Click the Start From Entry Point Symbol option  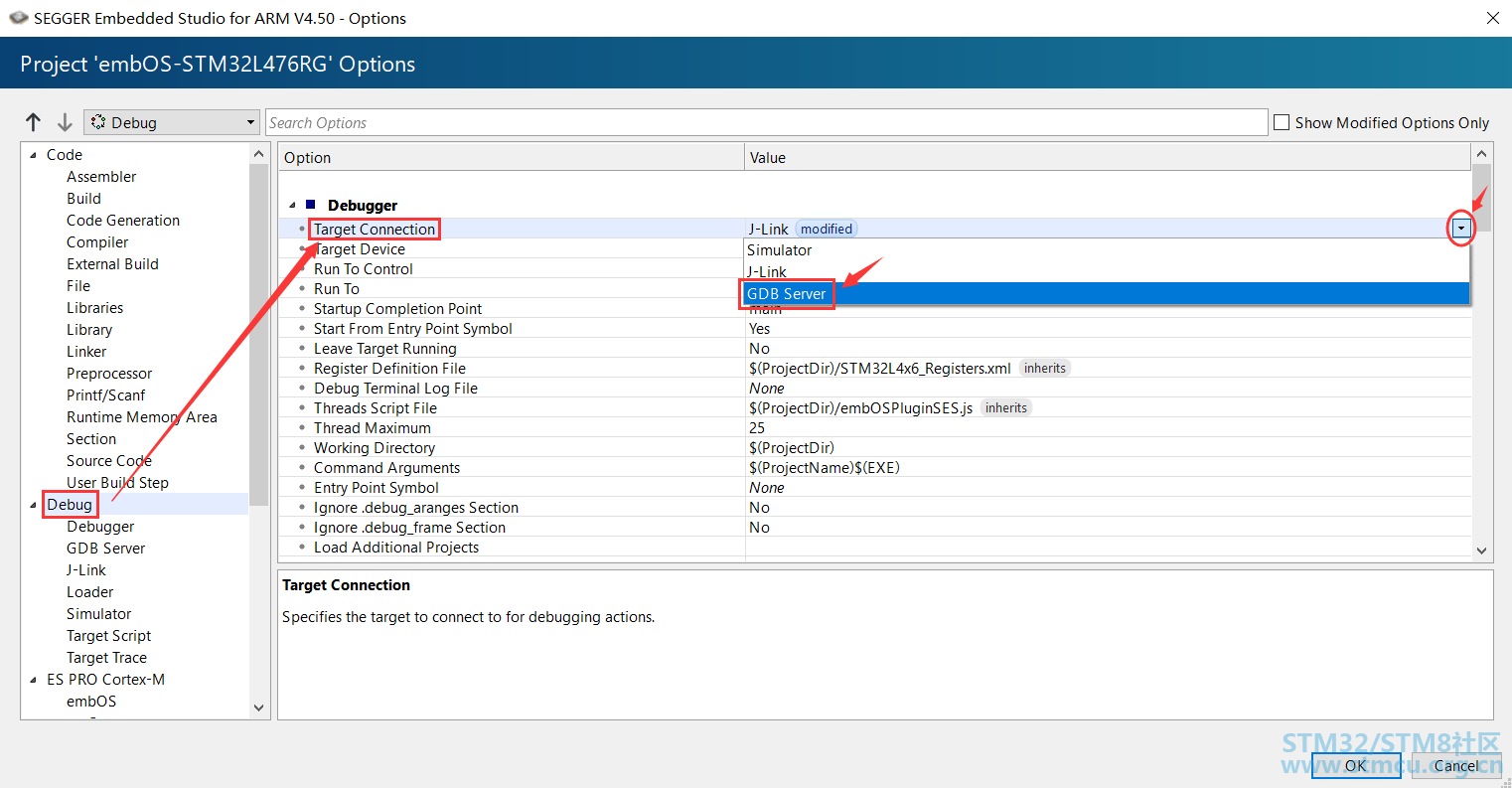(x=413, y=329)
